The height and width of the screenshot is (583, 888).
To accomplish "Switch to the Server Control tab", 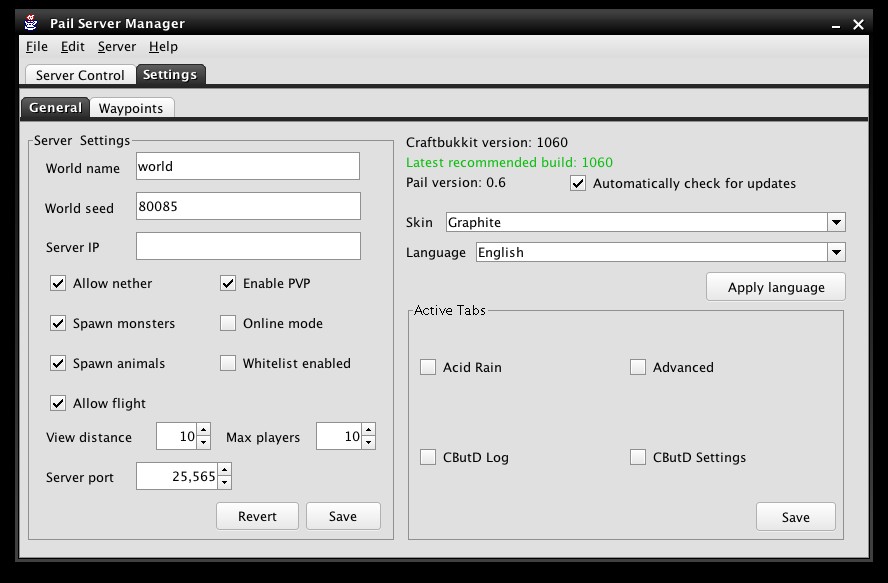I will pyautogui.click(x=80, y=75).
